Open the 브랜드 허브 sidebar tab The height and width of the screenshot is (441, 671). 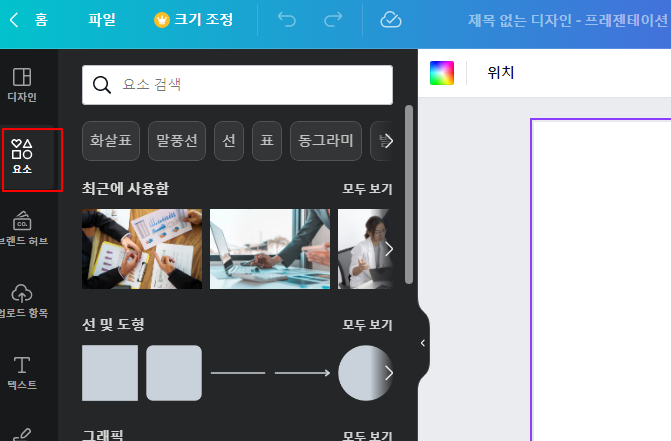pyautogui.click(x=22, y=229)
